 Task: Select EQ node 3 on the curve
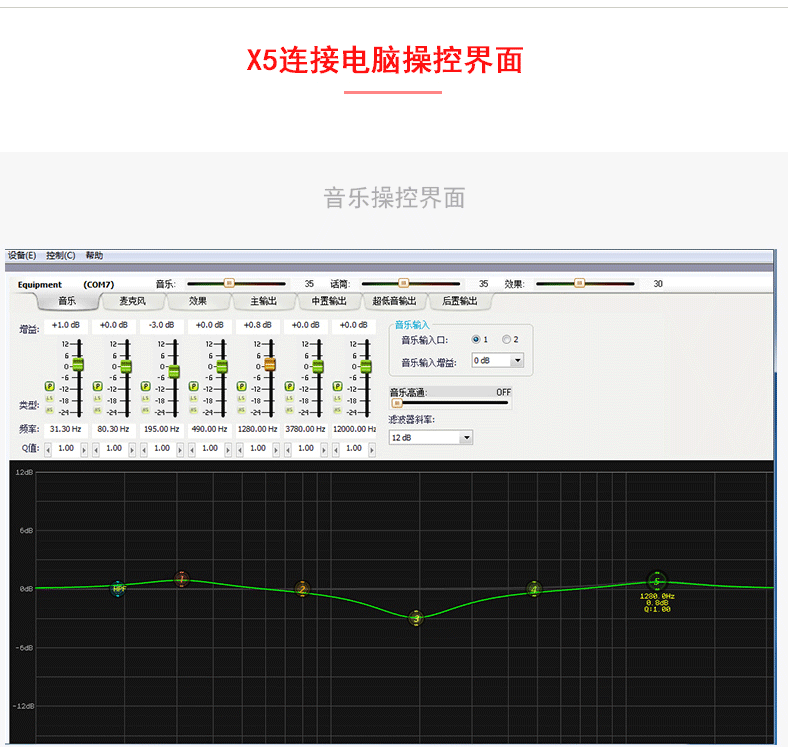click(416, 618)
